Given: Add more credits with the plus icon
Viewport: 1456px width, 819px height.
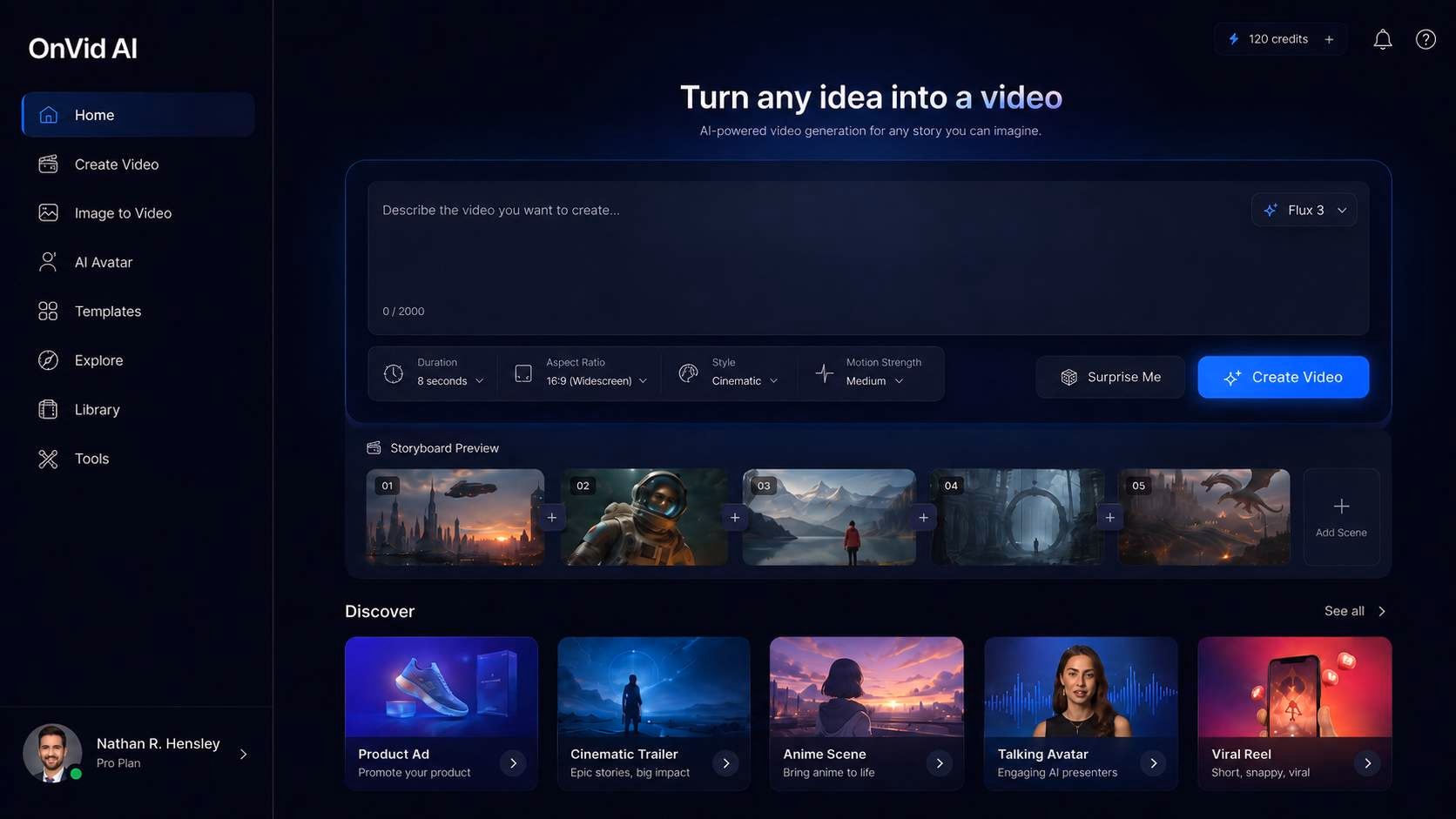Looking at the screenshot, I should (1329, 39).
